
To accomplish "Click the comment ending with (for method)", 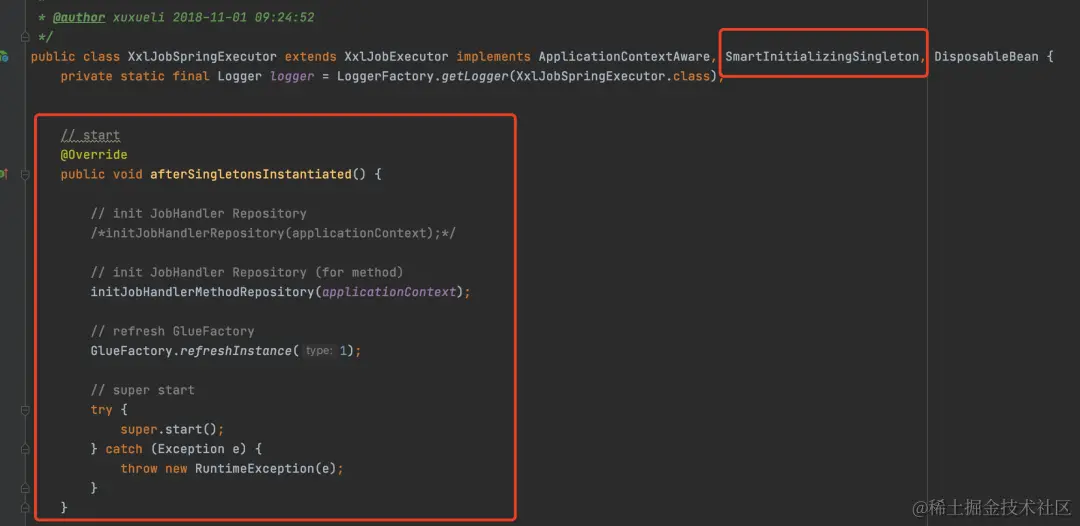I will [x=247, y=273].
